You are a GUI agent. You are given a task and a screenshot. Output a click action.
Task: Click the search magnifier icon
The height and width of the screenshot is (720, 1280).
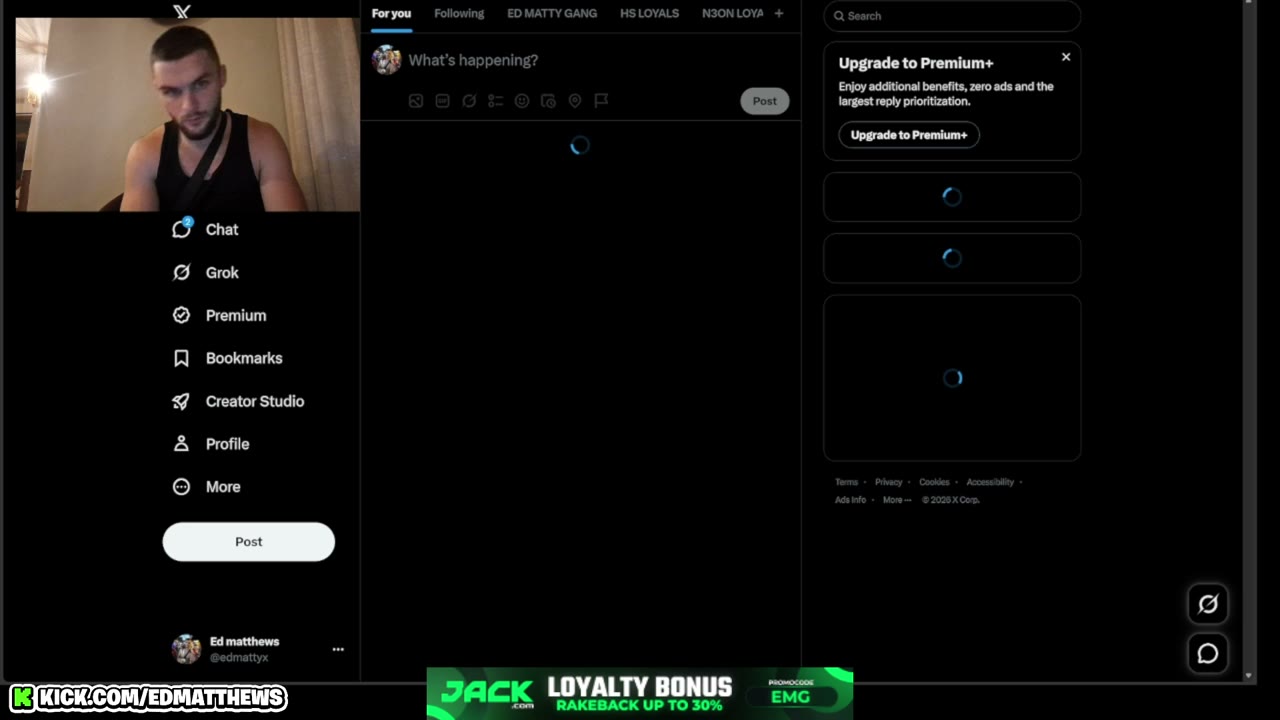pos(840,16)
